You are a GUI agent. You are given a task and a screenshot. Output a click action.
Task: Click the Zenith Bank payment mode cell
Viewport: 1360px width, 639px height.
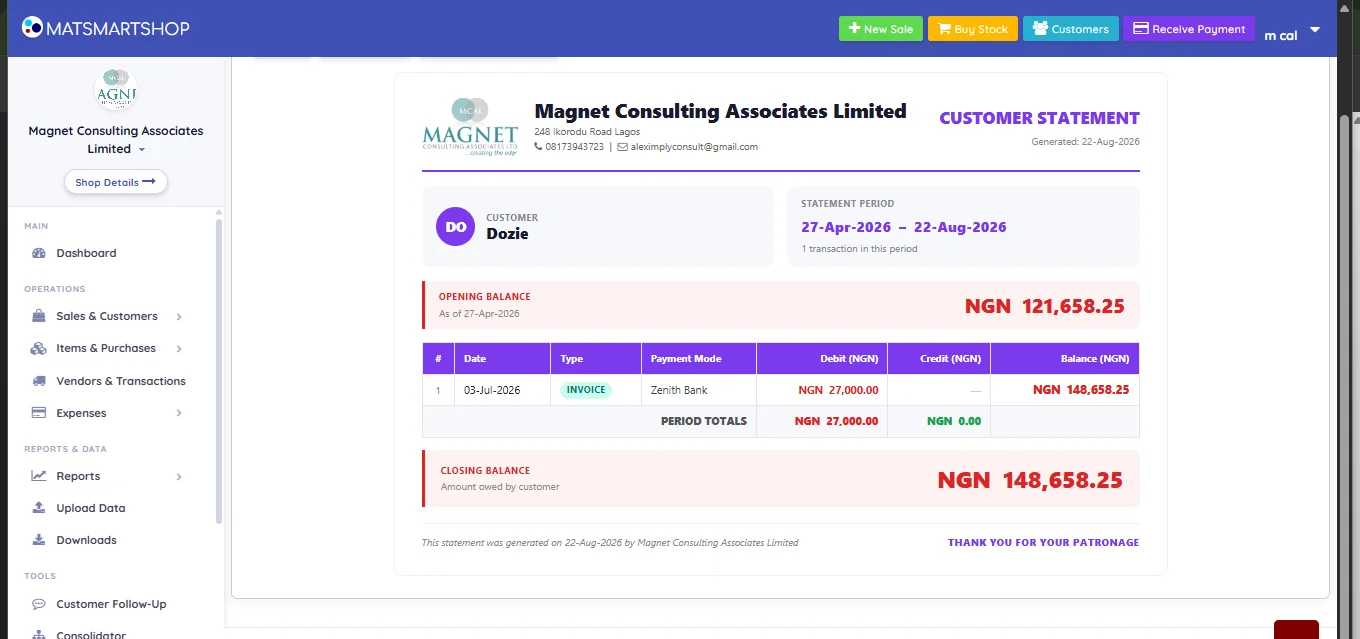[698, 390]
